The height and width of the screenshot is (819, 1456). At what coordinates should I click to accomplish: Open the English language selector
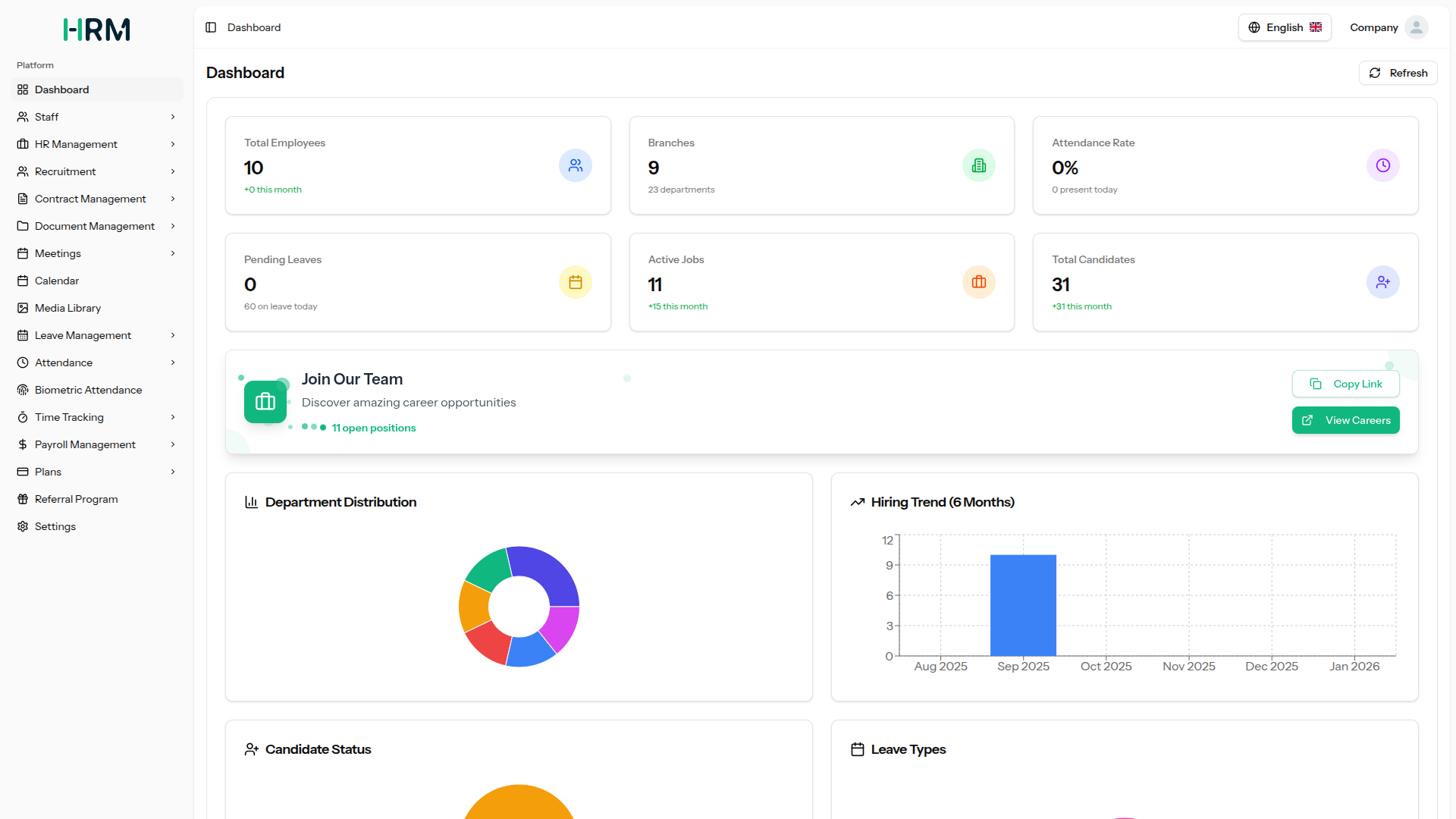(x=1285, y=27)
